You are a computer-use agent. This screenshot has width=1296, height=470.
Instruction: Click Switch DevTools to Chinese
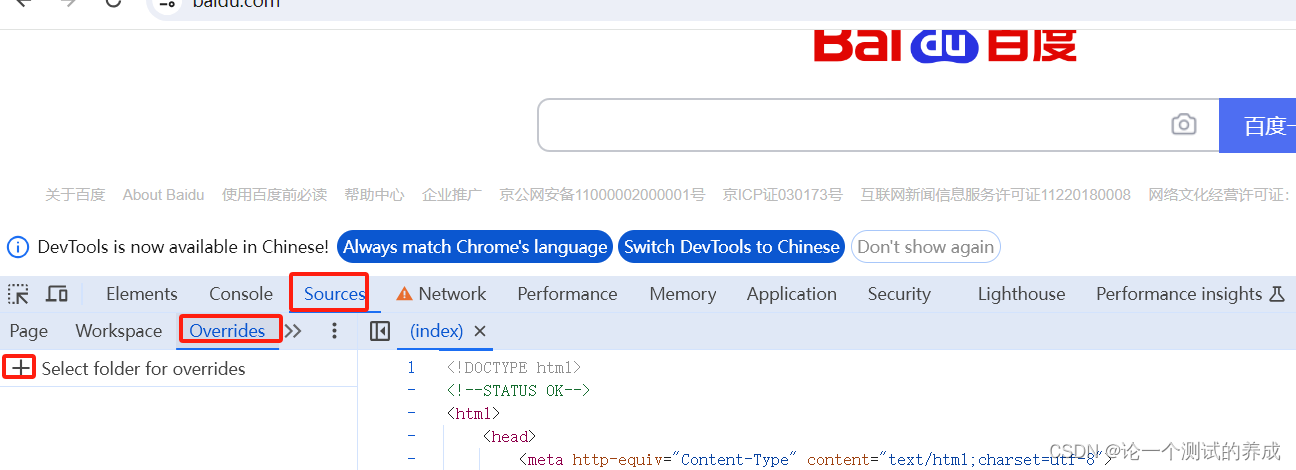(731, 247)
